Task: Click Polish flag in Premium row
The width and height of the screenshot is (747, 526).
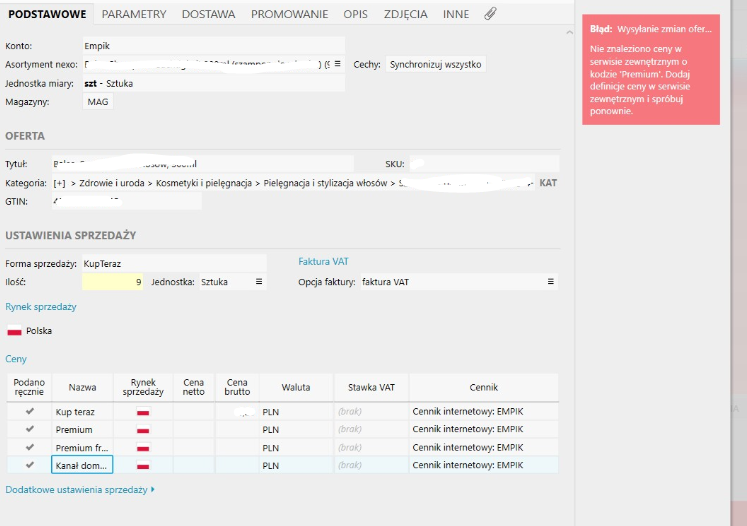Action: coord(143,430)
